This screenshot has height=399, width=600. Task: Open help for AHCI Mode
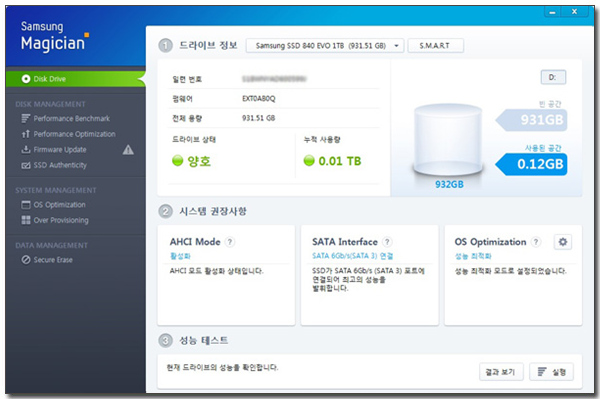pyautogui.click(x=230, y=242)
